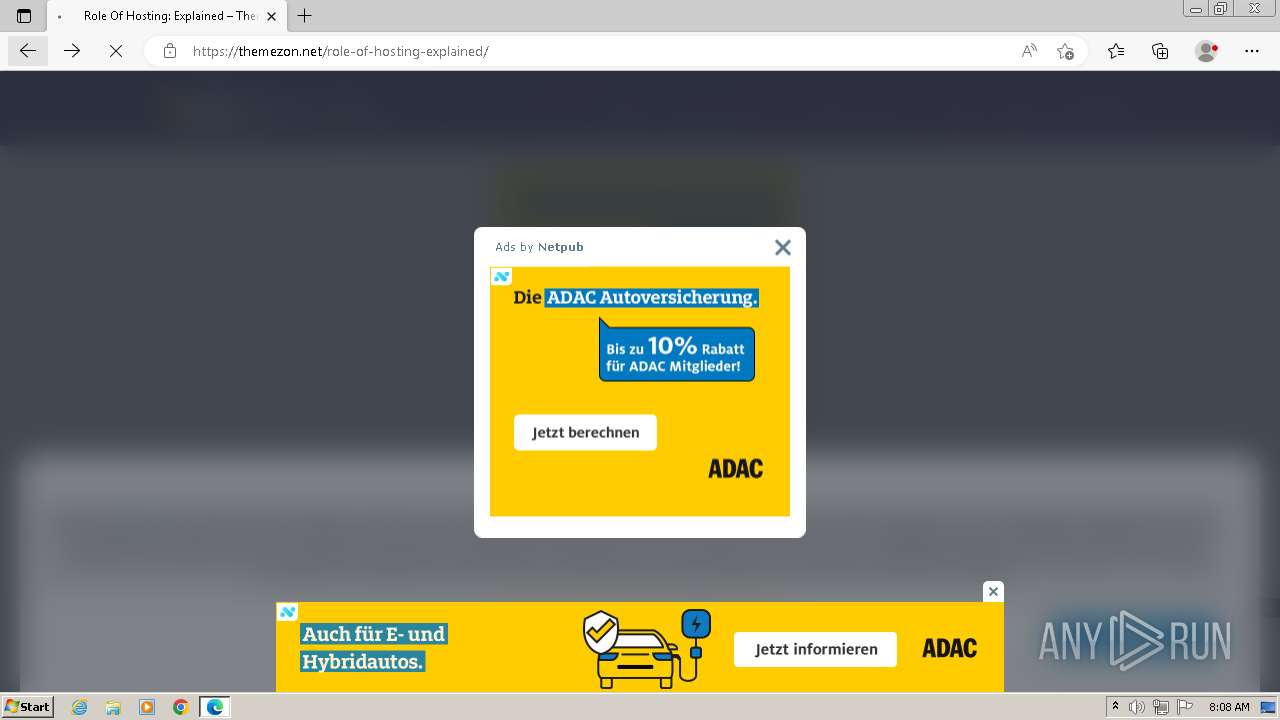The image size is (1280, 720).
Task: Open Read aloud feature
Action: 1029,51
